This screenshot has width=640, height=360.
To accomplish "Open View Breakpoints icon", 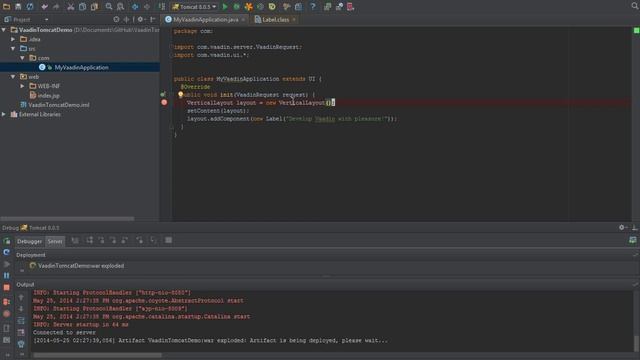I will (x=6, y=302).
